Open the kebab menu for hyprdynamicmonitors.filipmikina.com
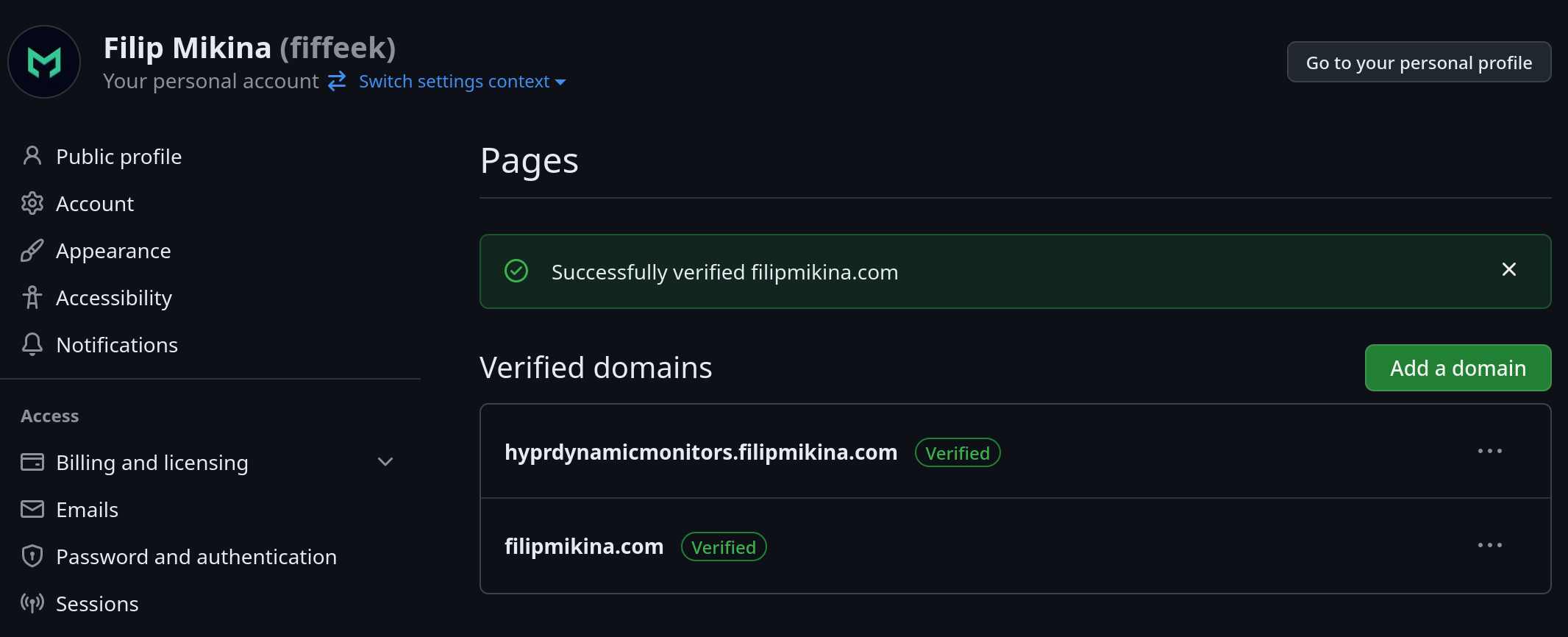This screenshot has height=637, width=1568. tap(1490, 452)
